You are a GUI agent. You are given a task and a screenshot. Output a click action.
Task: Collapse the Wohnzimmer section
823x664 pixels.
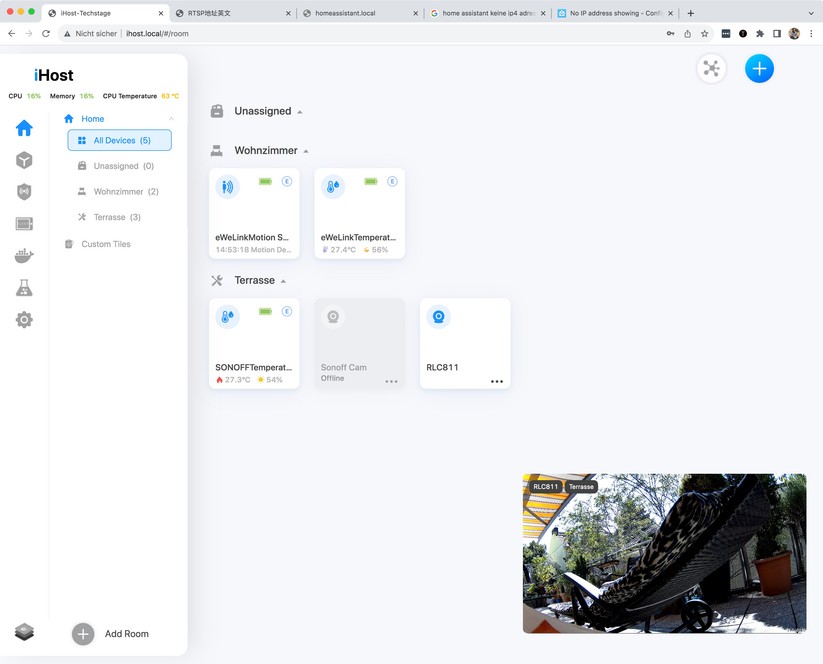[305, 151]
